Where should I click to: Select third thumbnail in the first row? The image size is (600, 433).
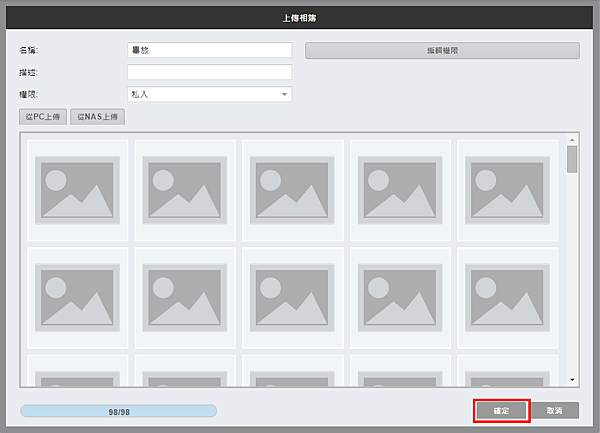293,190
